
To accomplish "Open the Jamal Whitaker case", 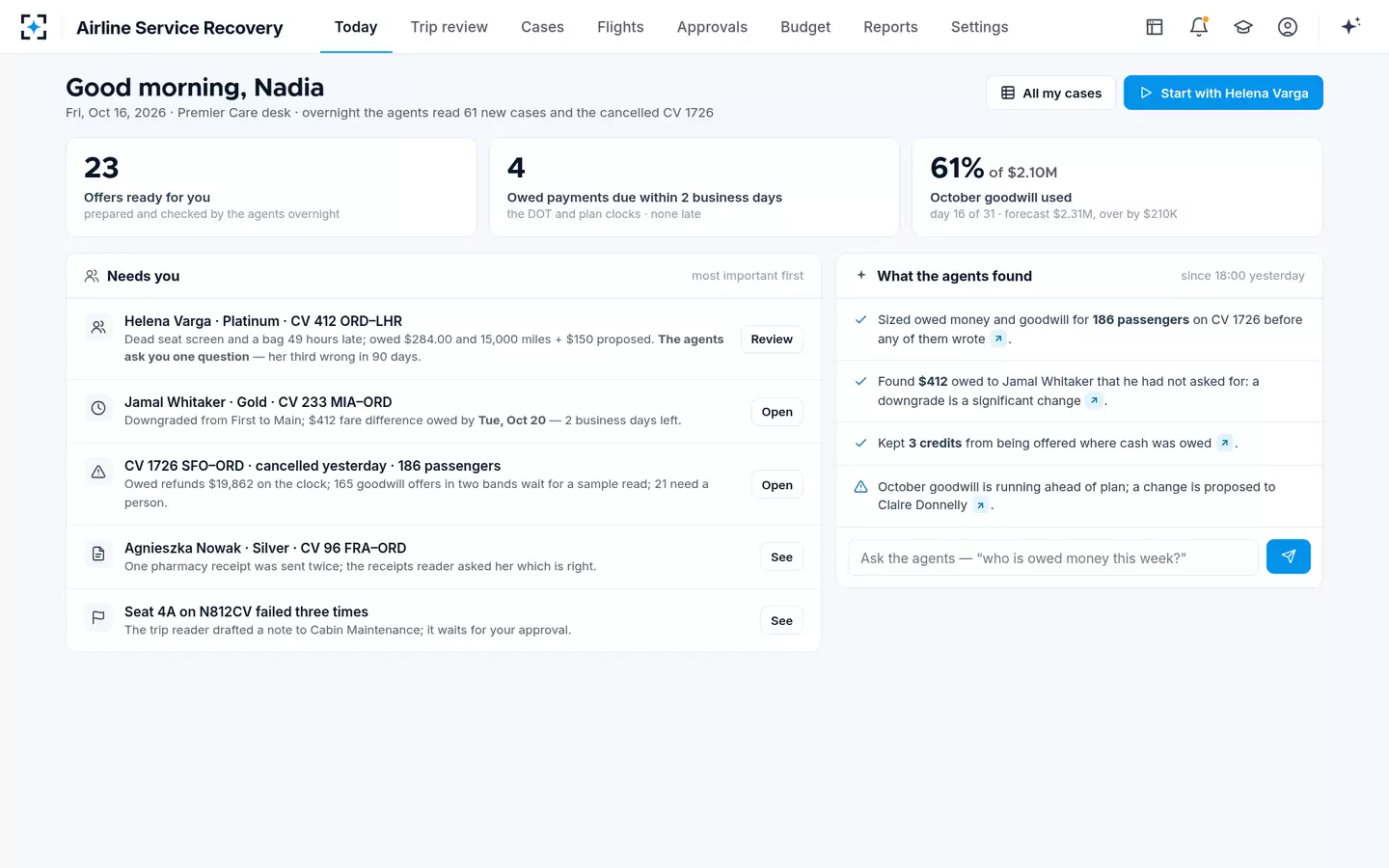I will 776,412.
